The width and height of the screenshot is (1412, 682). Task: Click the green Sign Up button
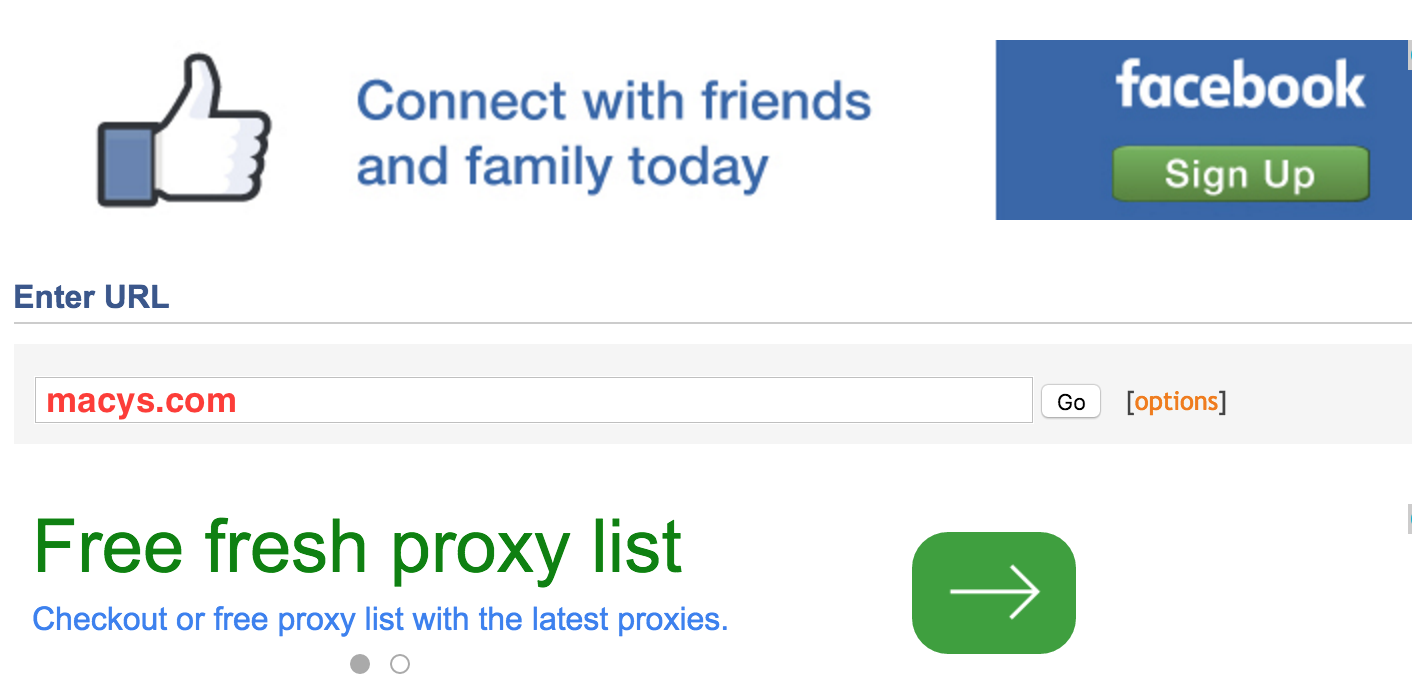pyautogui.click(x=1240, y=174)
